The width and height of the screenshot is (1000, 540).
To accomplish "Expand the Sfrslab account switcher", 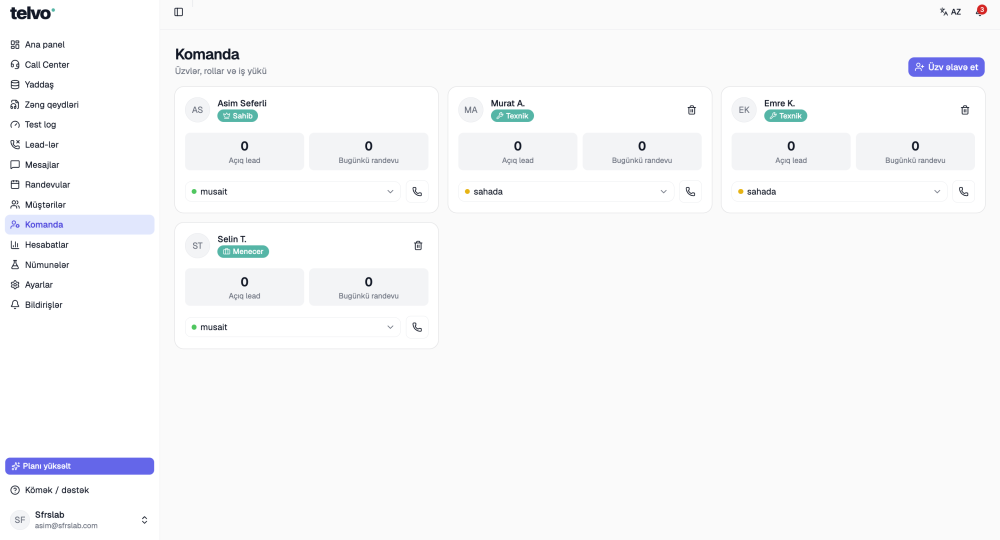I will coord(144,520).
